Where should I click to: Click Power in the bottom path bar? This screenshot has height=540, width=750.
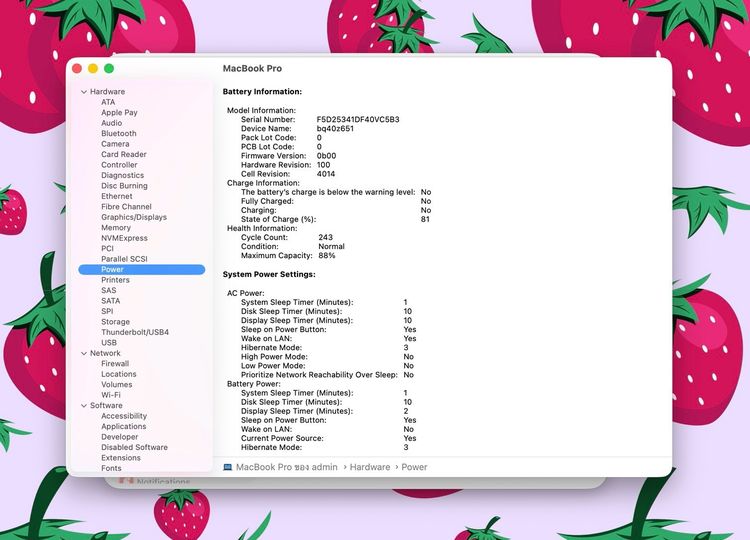(414, 467)
